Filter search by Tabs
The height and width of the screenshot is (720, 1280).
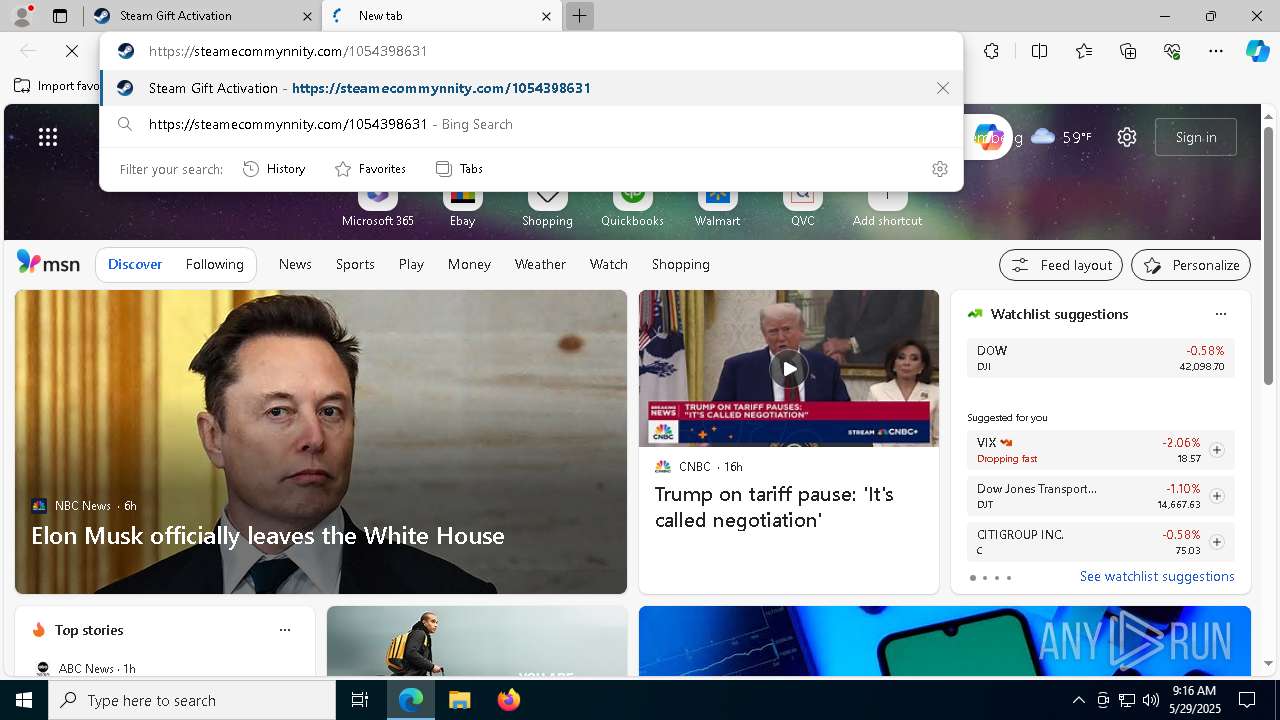(x=460, y=169)
